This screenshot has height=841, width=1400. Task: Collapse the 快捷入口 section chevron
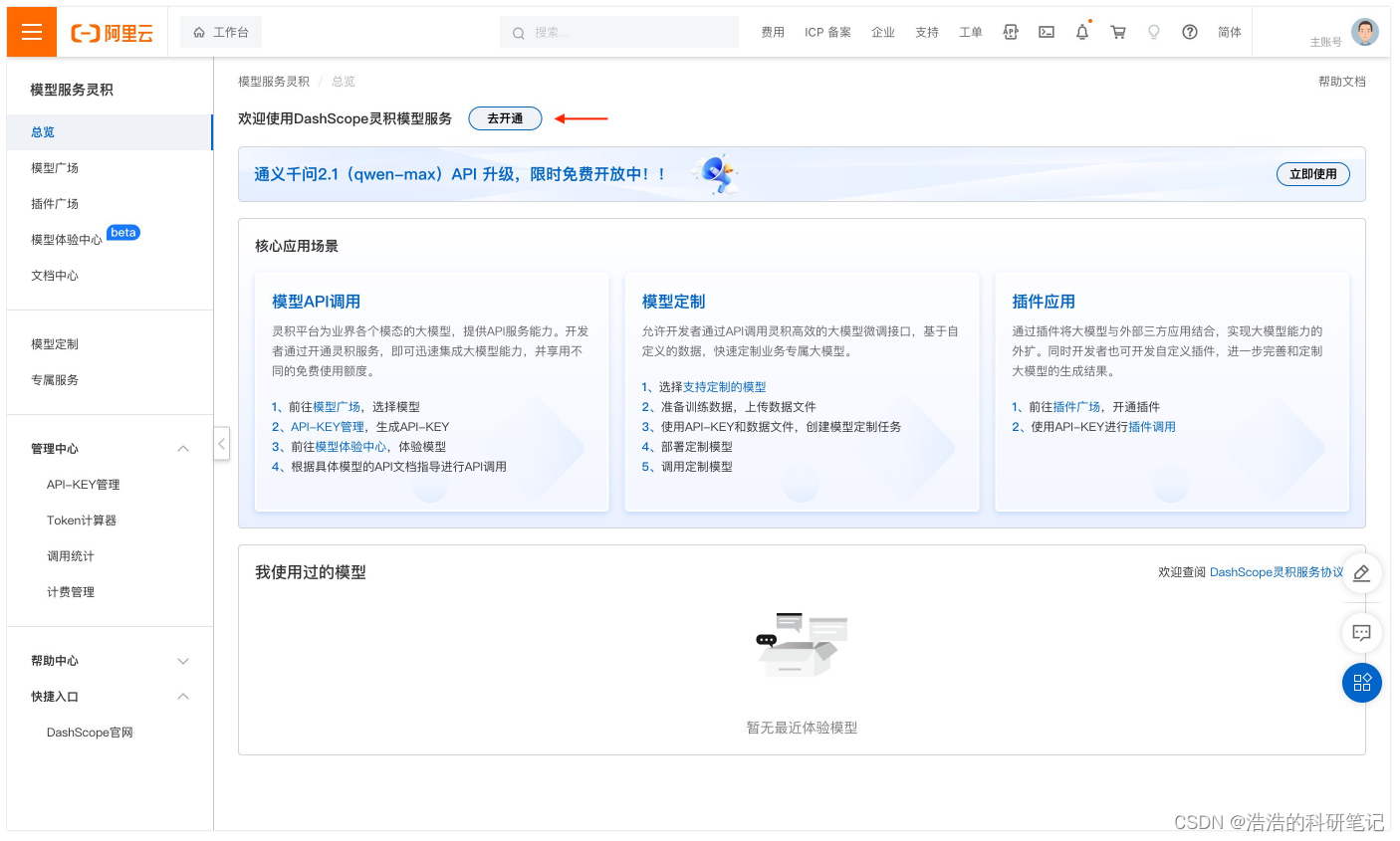click(183, 697)
